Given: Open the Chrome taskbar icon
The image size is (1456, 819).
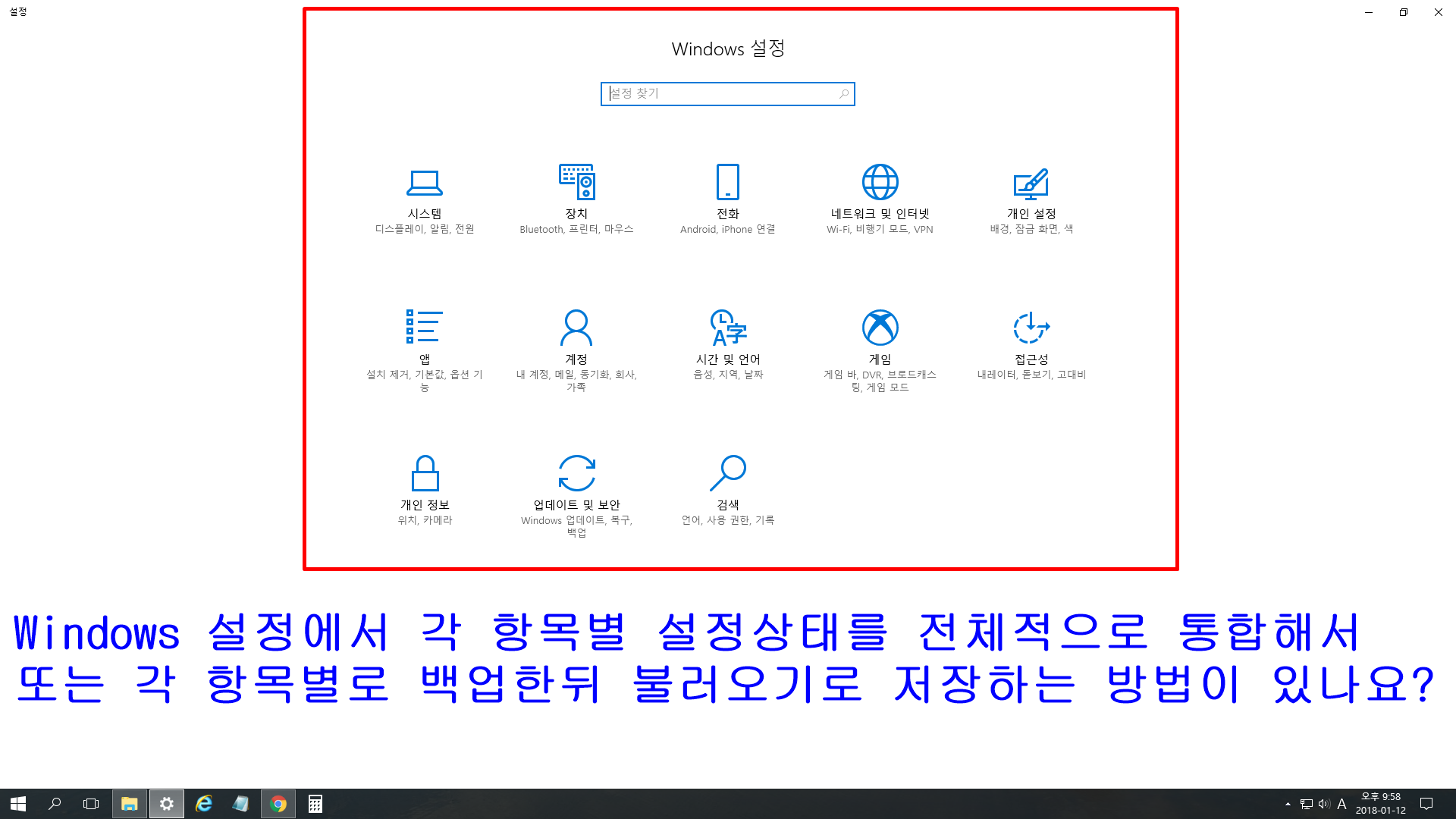Looking at the screenshot, I should tap(278, 804).
